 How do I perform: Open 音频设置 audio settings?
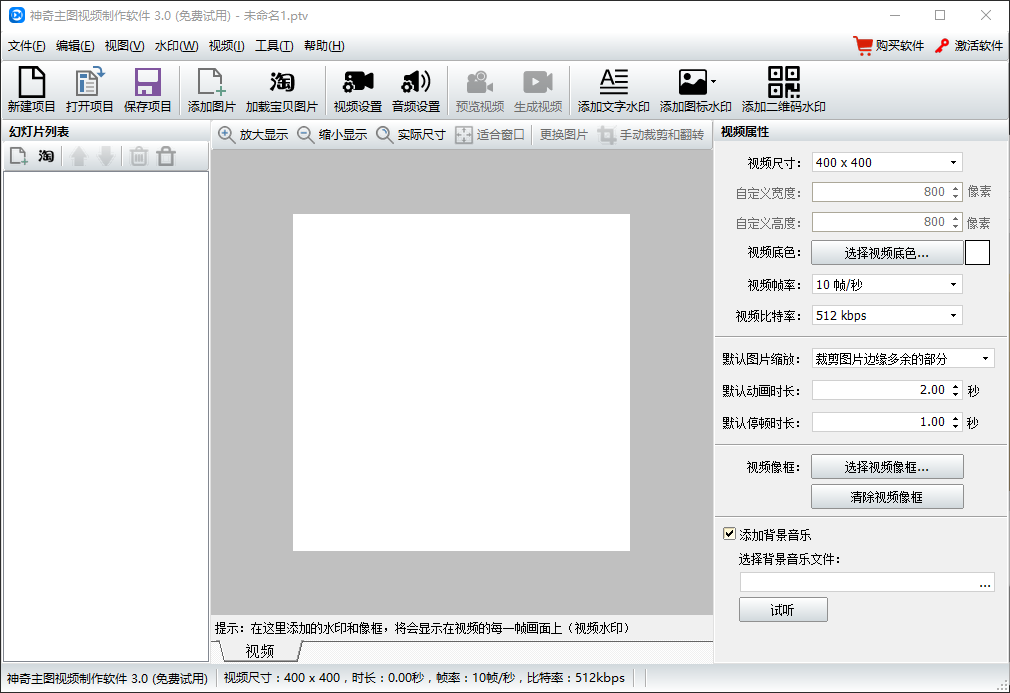pos(416,90)
